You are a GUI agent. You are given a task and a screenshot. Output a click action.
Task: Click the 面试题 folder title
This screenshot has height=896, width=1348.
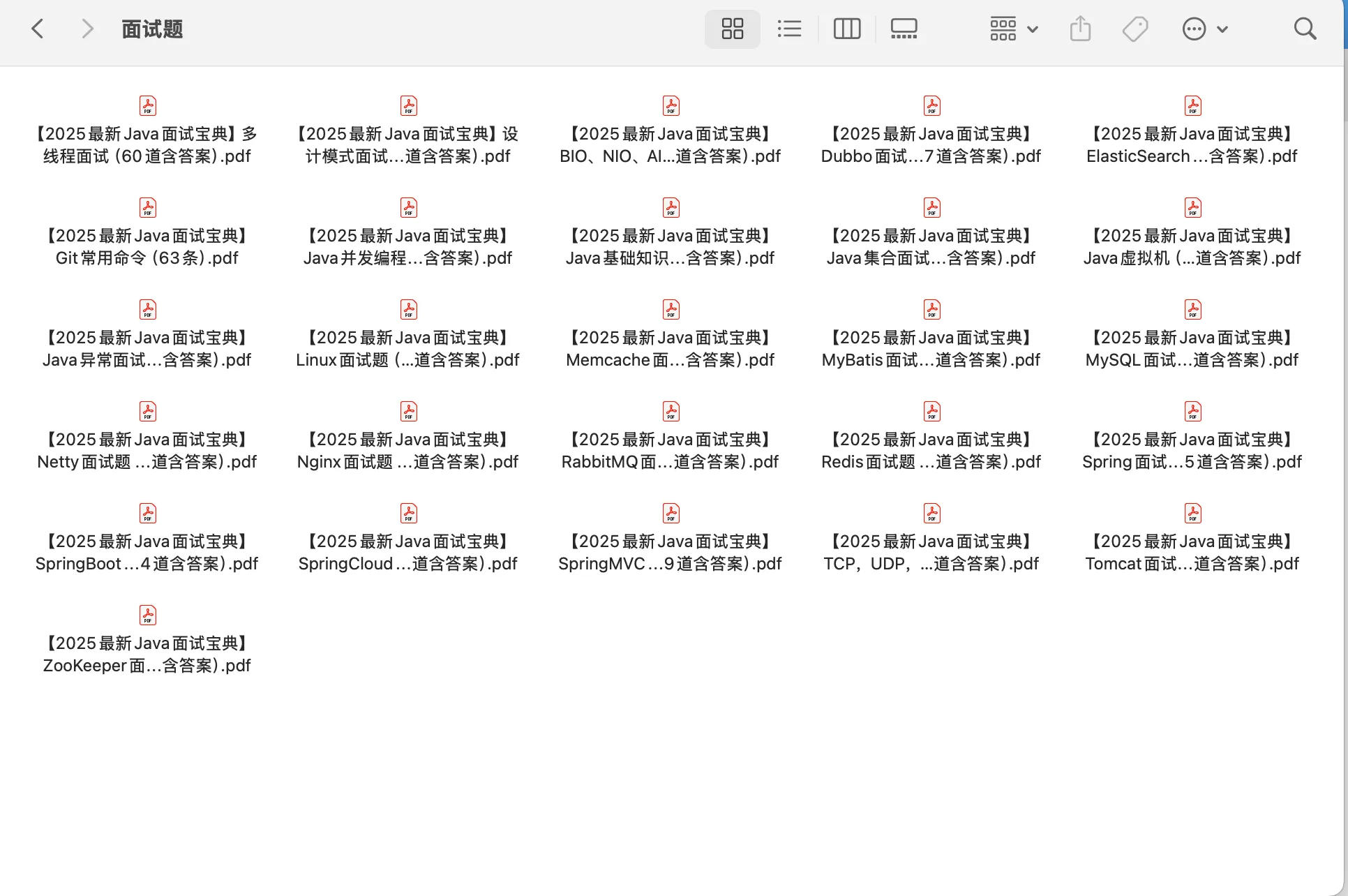click(152, 29)
